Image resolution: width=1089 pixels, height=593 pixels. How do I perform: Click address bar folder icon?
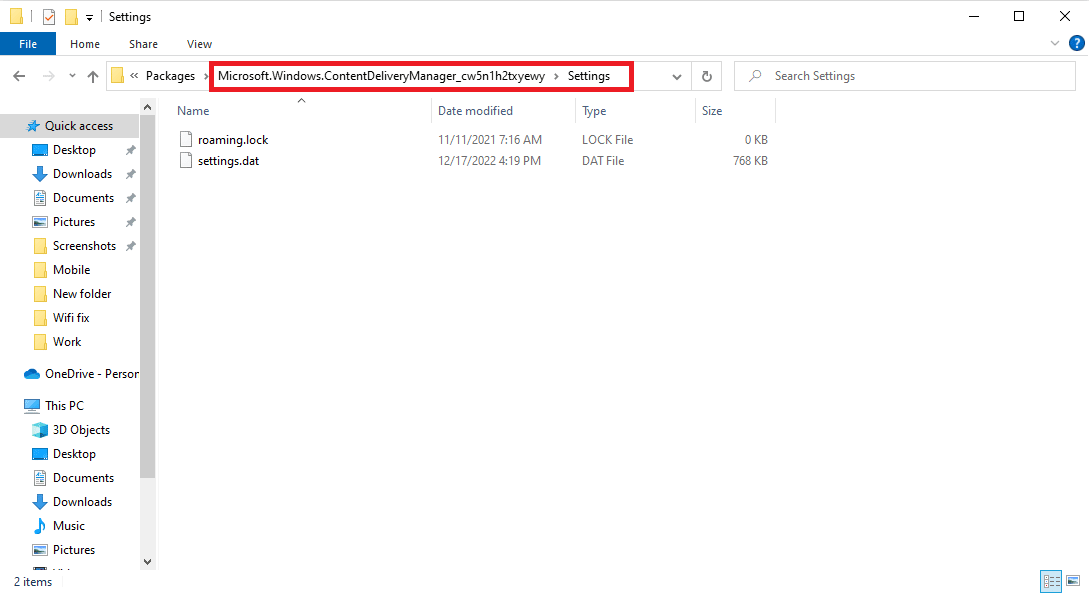(x=117, y=76)
